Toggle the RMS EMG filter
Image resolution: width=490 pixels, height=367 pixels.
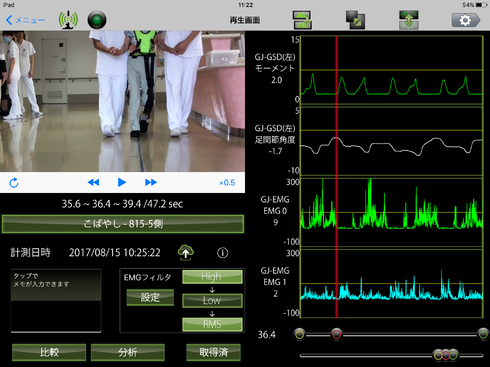[212, 324]
